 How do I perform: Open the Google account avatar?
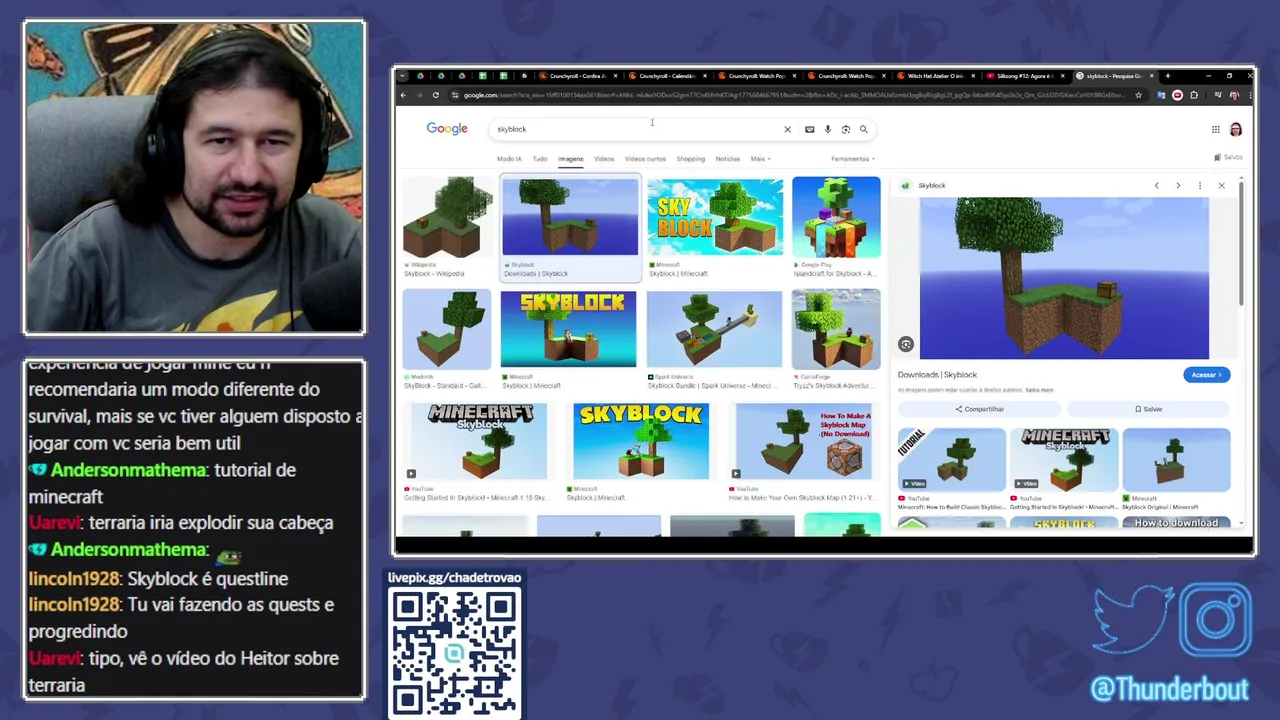pos(1236,129)
